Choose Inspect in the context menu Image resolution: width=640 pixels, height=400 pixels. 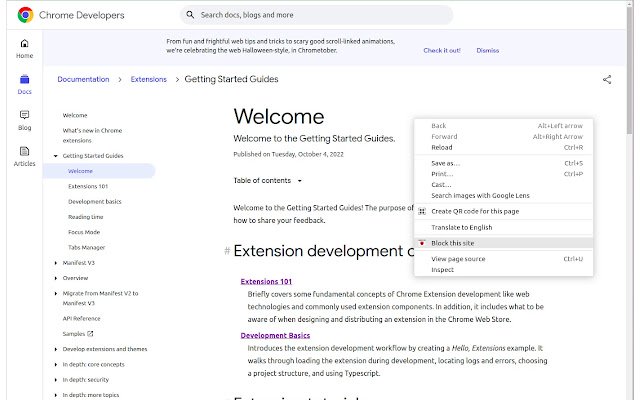point(504,270)
